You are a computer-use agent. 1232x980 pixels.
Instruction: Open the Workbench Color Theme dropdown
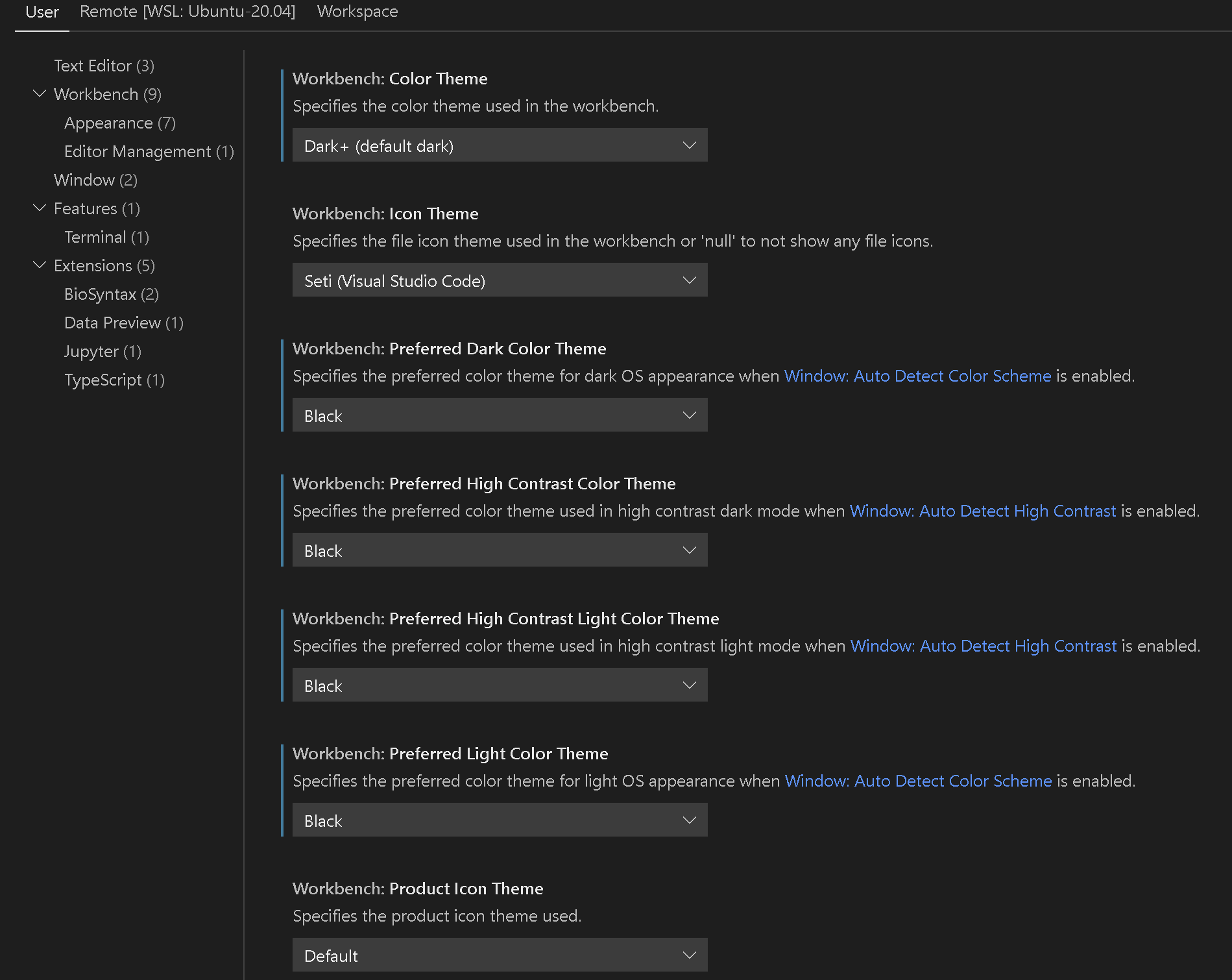pos(500,145)
